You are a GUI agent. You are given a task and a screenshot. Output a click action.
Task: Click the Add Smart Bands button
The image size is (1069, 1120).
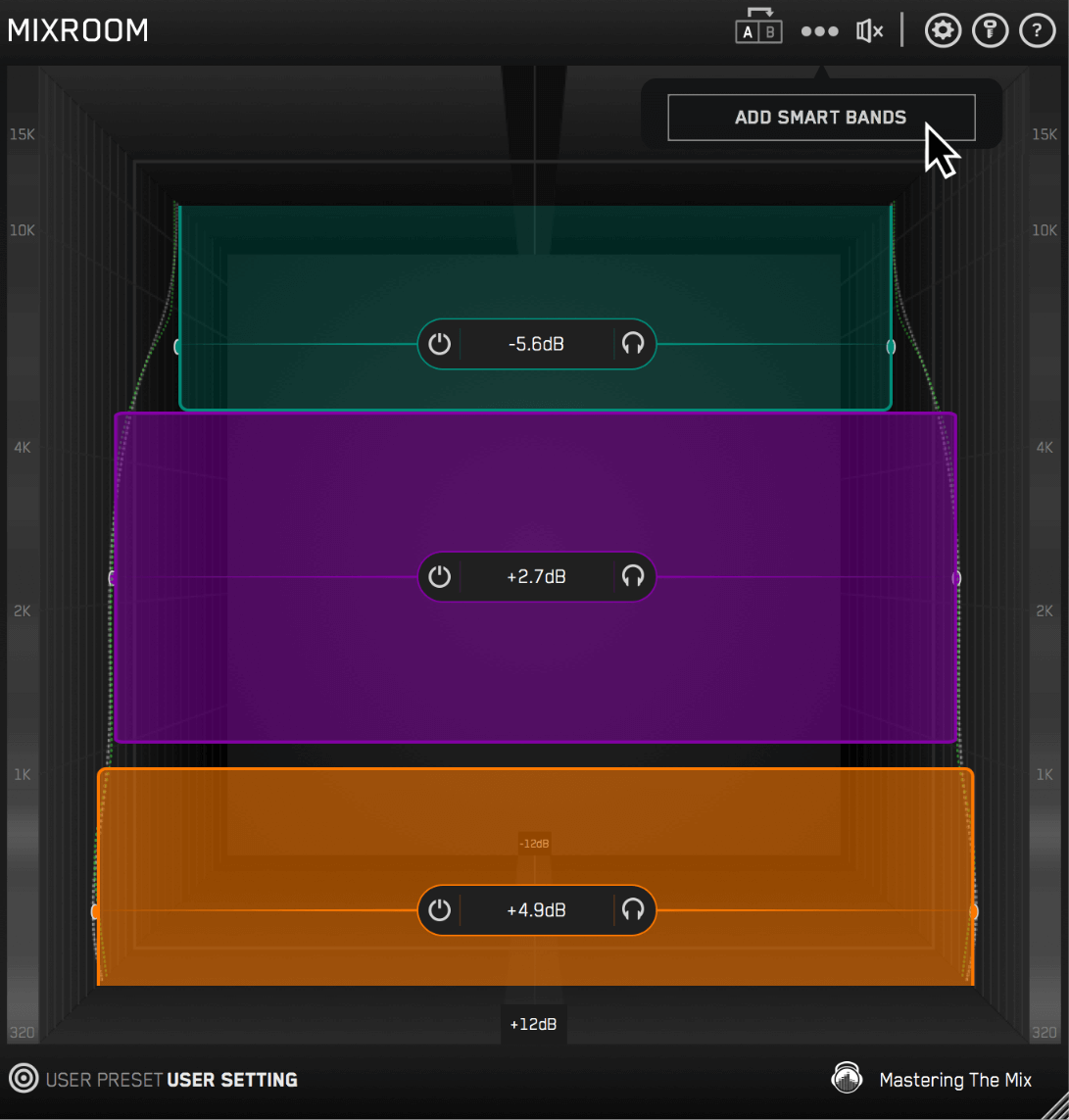821,118
